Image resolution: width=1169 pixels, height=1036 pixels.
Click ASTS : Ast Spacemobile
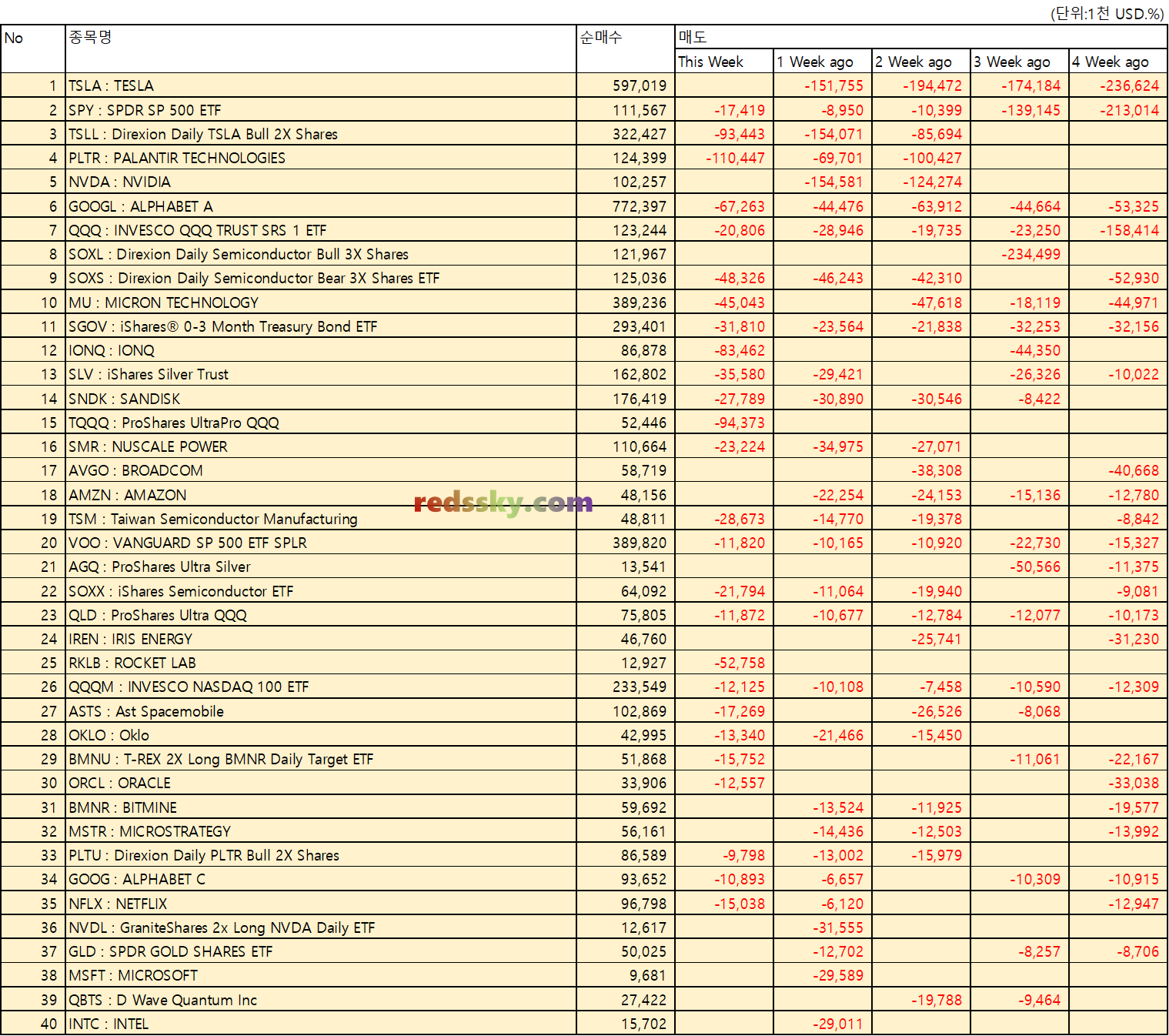146,711
